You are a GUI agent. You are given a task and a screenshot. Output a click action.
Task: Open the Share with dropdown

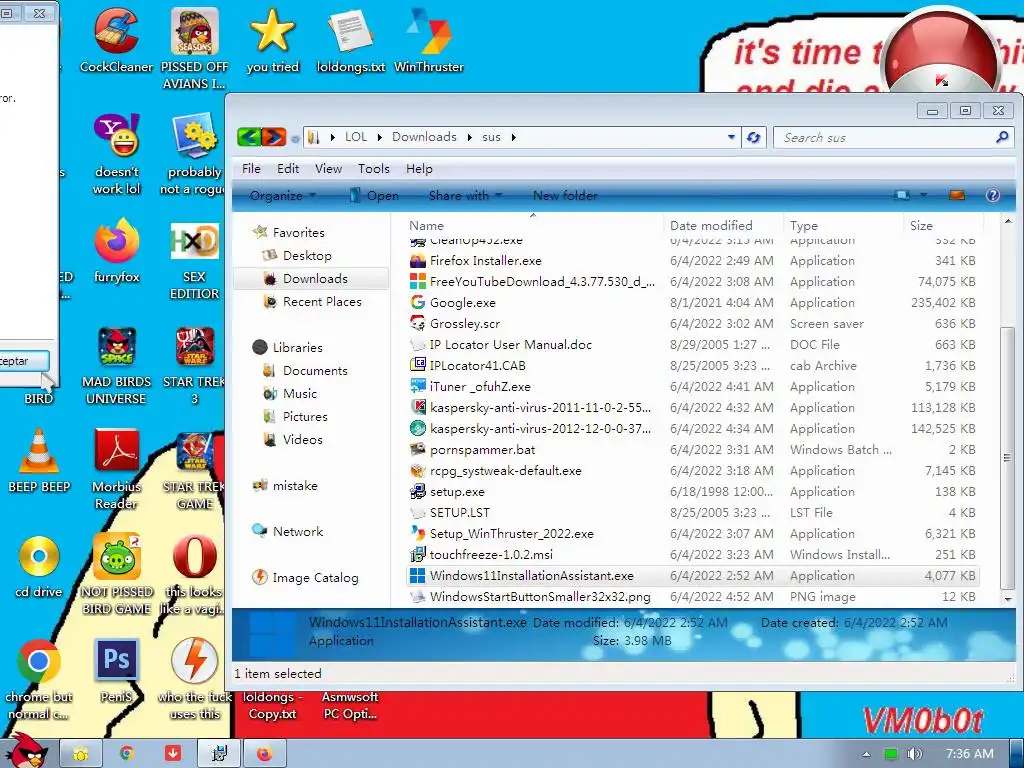[465, 195]
